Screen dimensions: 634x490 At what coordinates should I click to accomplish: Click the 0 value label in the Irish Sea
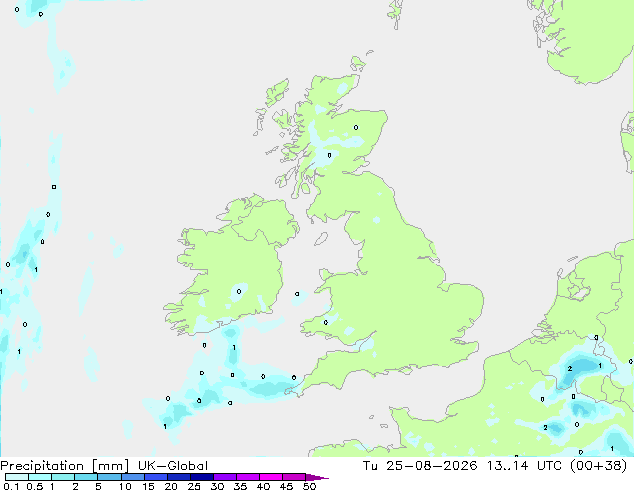(x=297, y=294)
